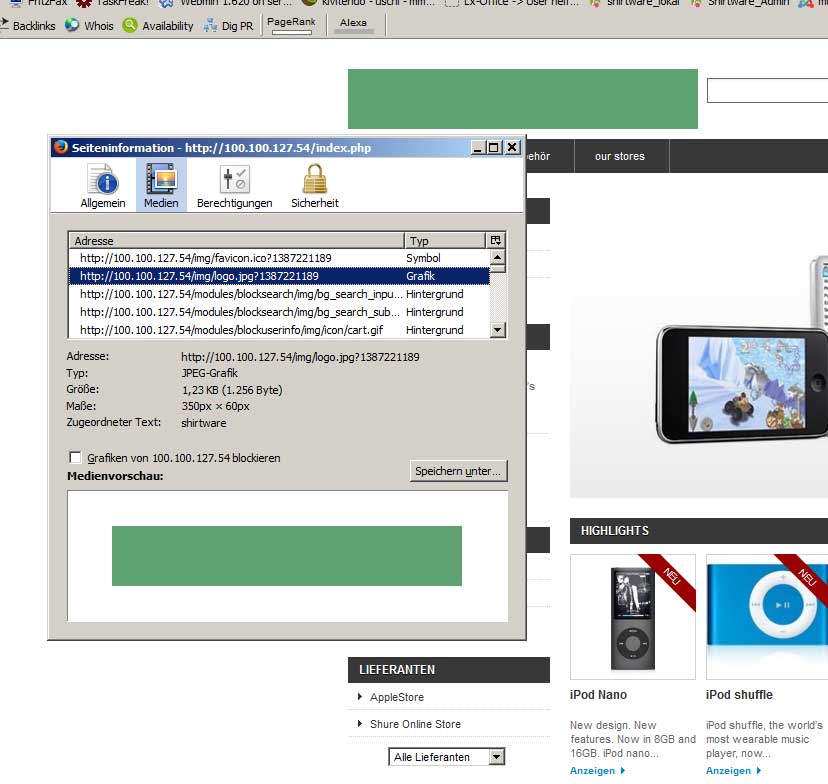Click the Speichern unter... button
Image resolution: width=828 pixels, height=784 pixels.
(458, 471)
